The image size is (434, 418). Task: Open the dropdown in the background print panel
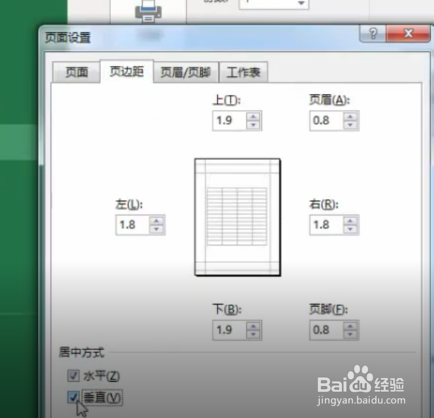[x=301, y=3]
